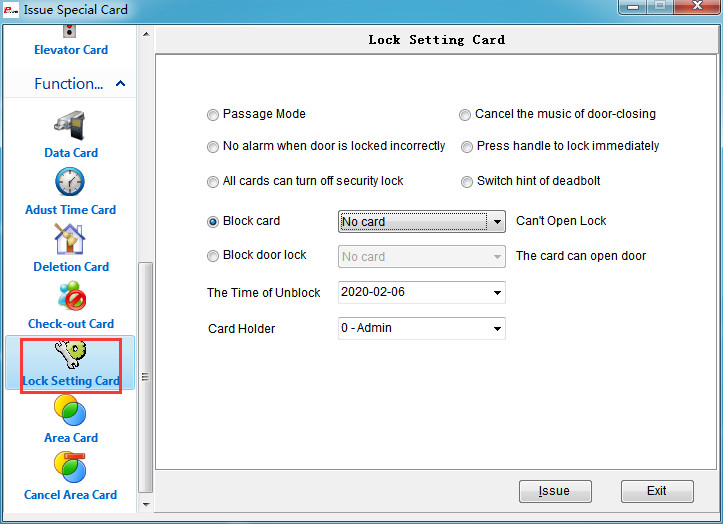Click the Can't Open Lock label
The width and height of the screenshot is (723, 524).
(561, 221)
